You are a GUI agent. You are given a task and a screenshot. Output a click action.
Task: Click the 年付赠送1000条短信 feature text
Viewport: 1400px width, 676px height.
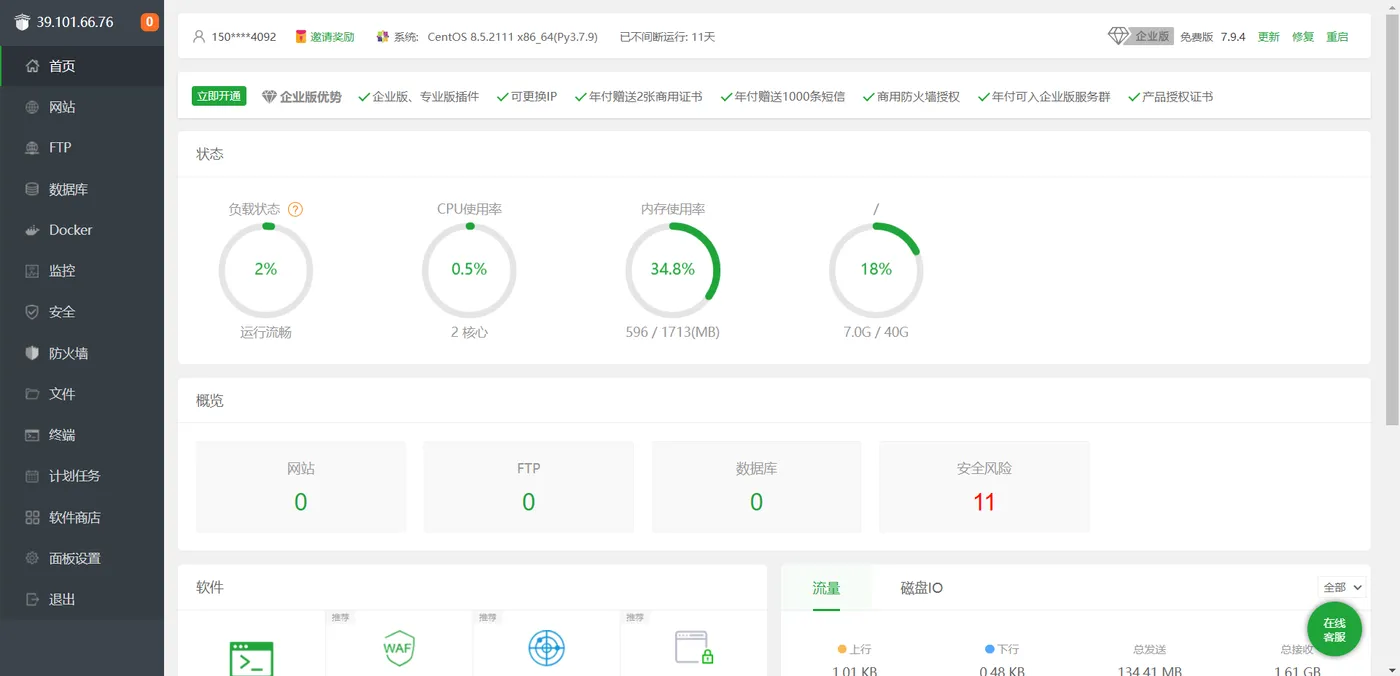click(x=789, y=97)
